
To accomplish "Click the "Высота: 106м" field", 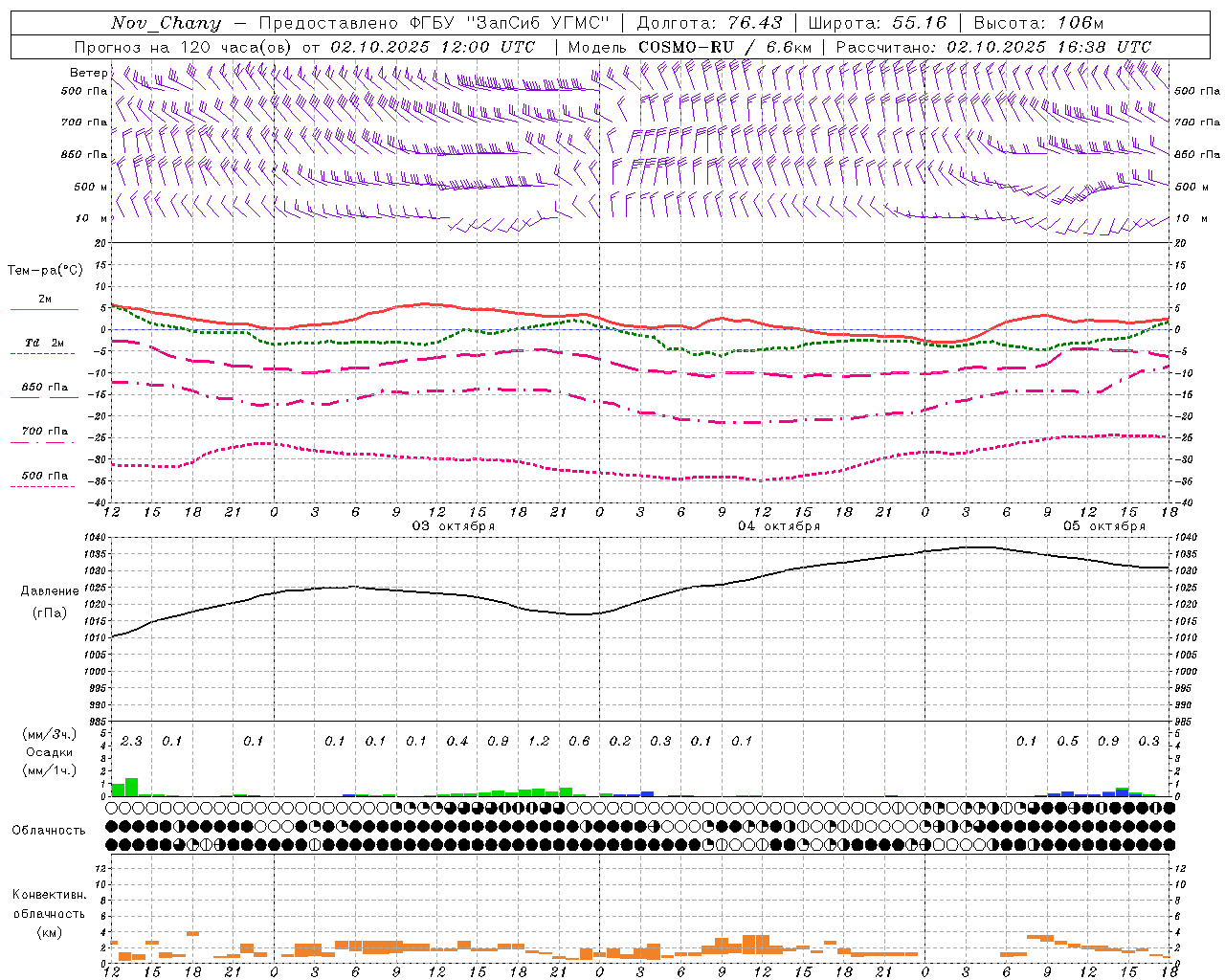I will click(1038, 23).
